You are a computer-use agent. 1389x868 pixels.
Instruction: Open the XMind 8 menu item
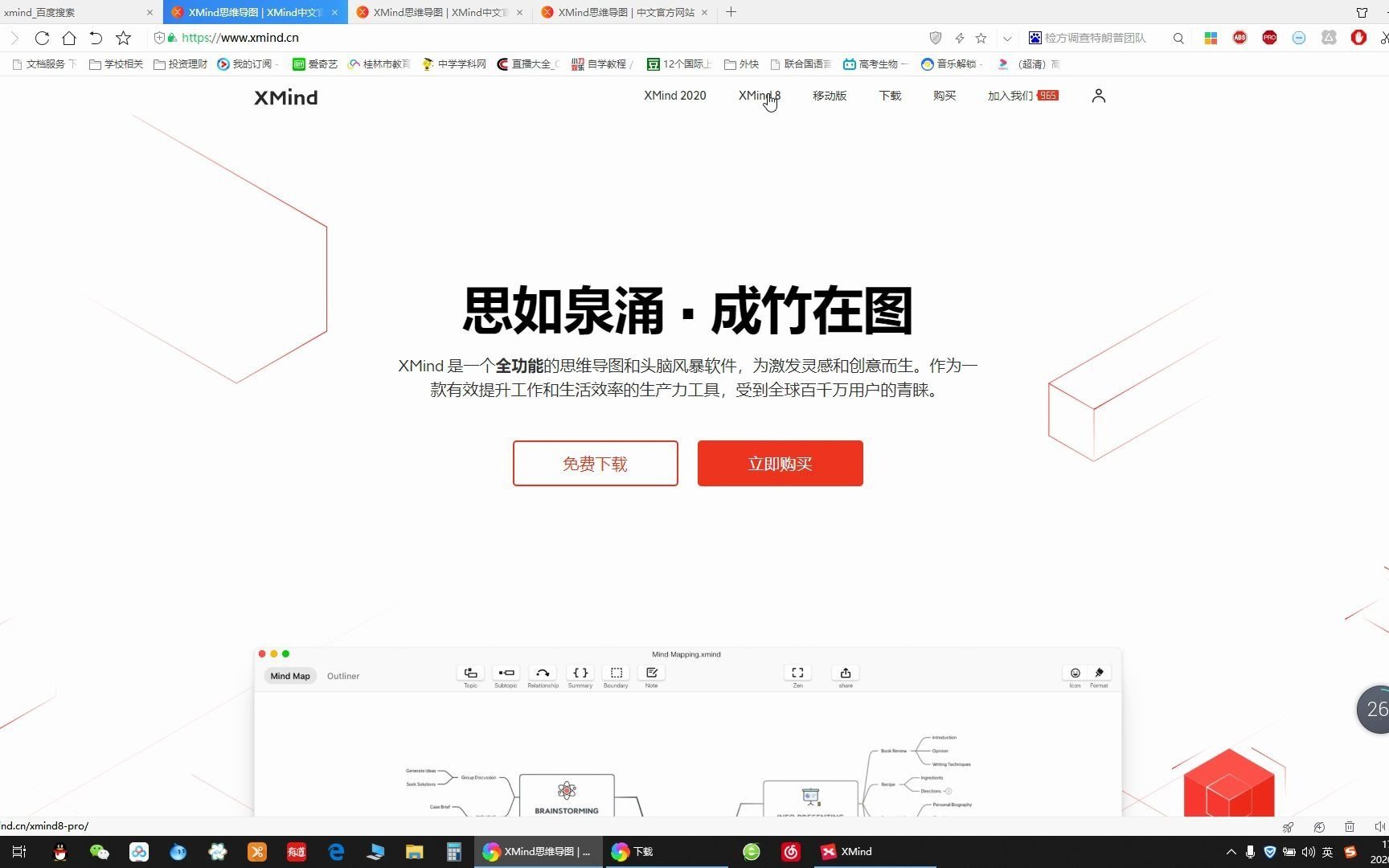tap(760, 96)
